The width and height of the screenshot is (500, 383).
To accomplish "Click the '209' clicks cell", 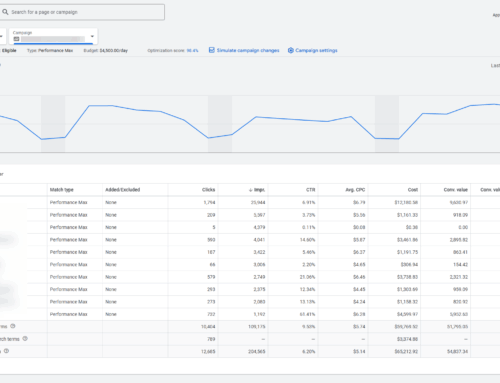I will (211, 215).
